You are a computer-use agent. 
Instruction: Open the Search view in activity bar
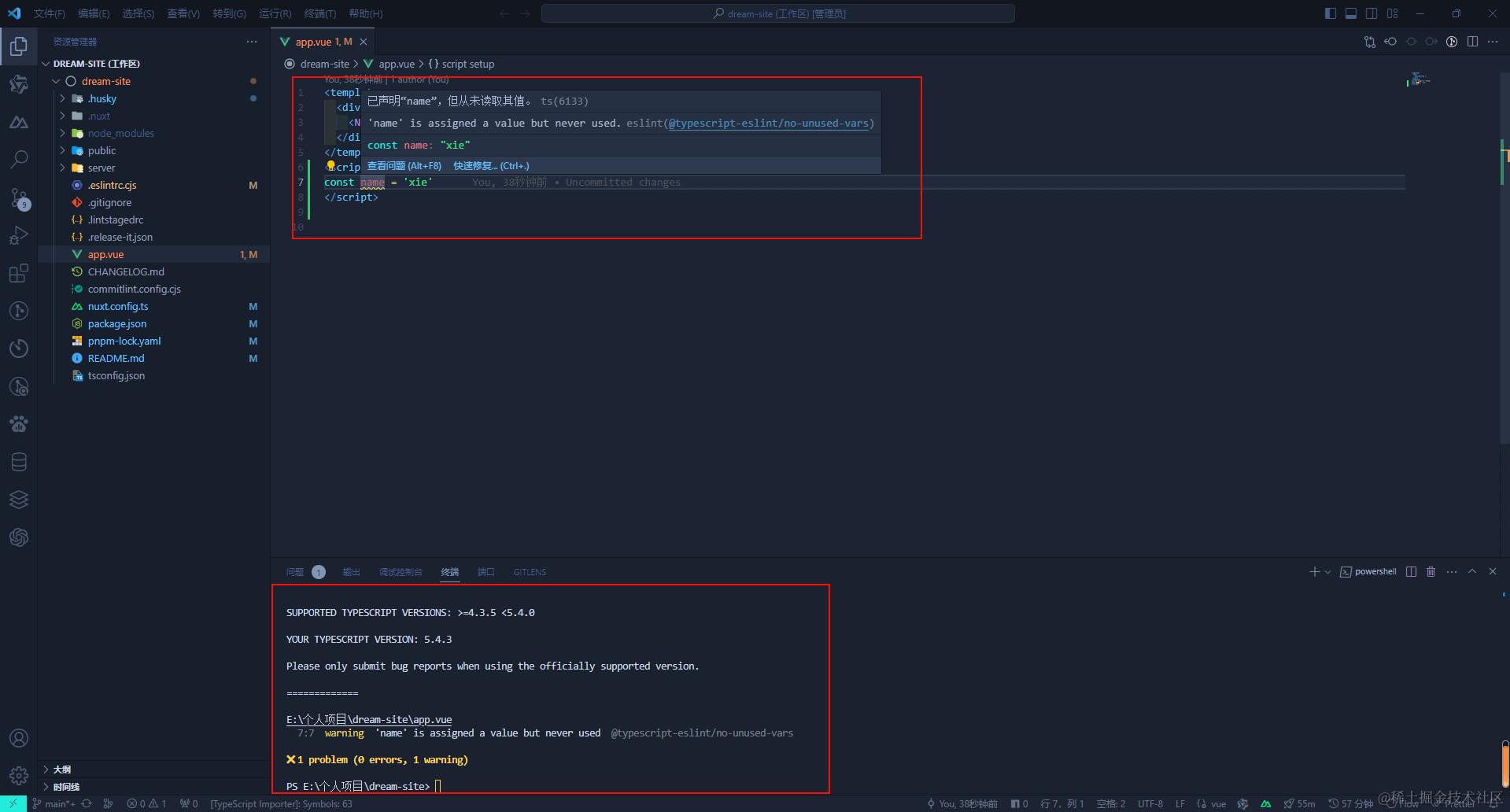(x=19, y=160)
